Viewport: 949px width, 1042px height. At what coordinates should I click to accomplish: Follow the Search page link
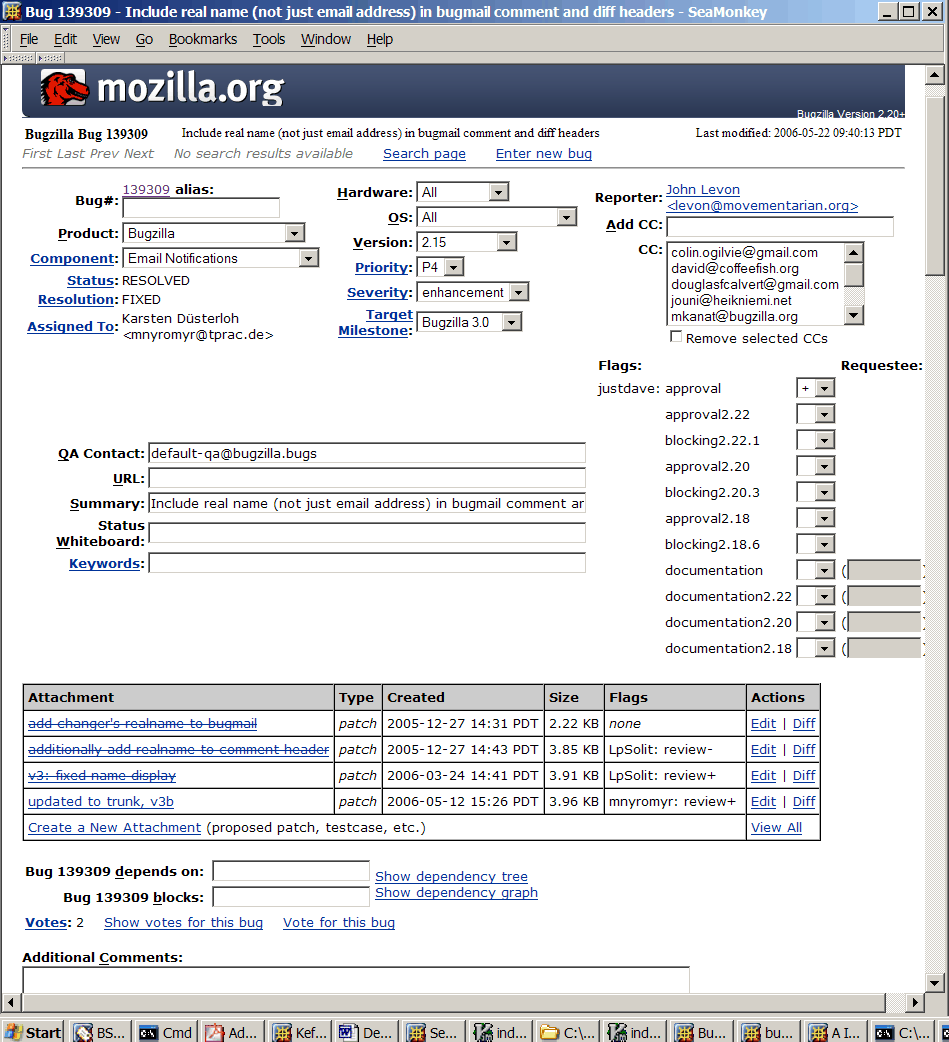coord(424,154)
